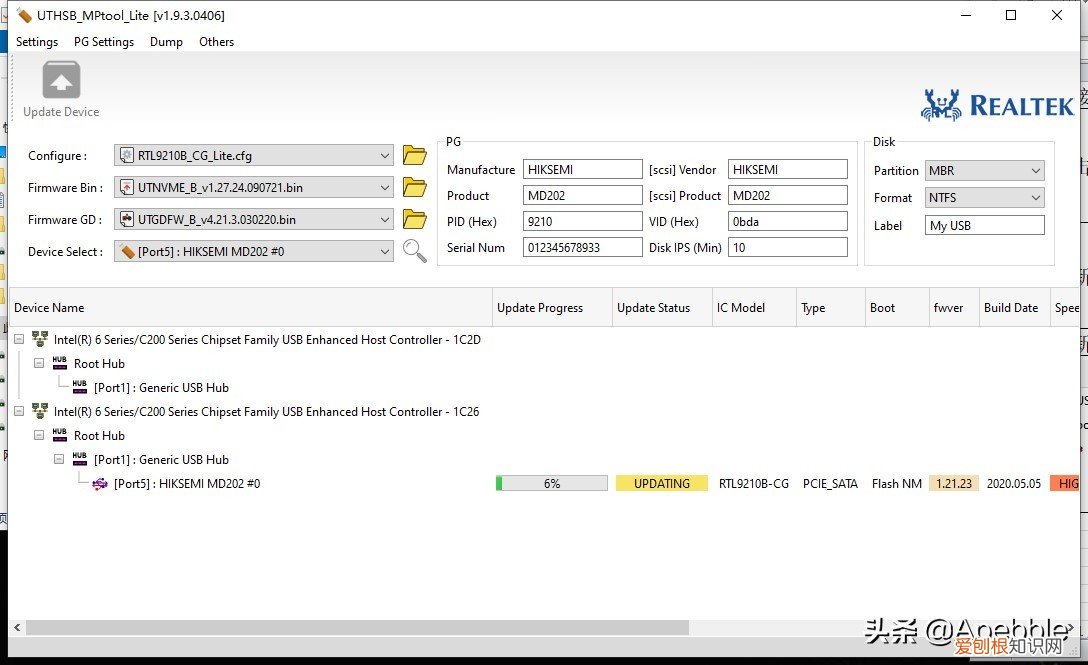Viewport: 1088px width, 665px height.
Task: Click the Update Device icon
Action: (61, 82)
